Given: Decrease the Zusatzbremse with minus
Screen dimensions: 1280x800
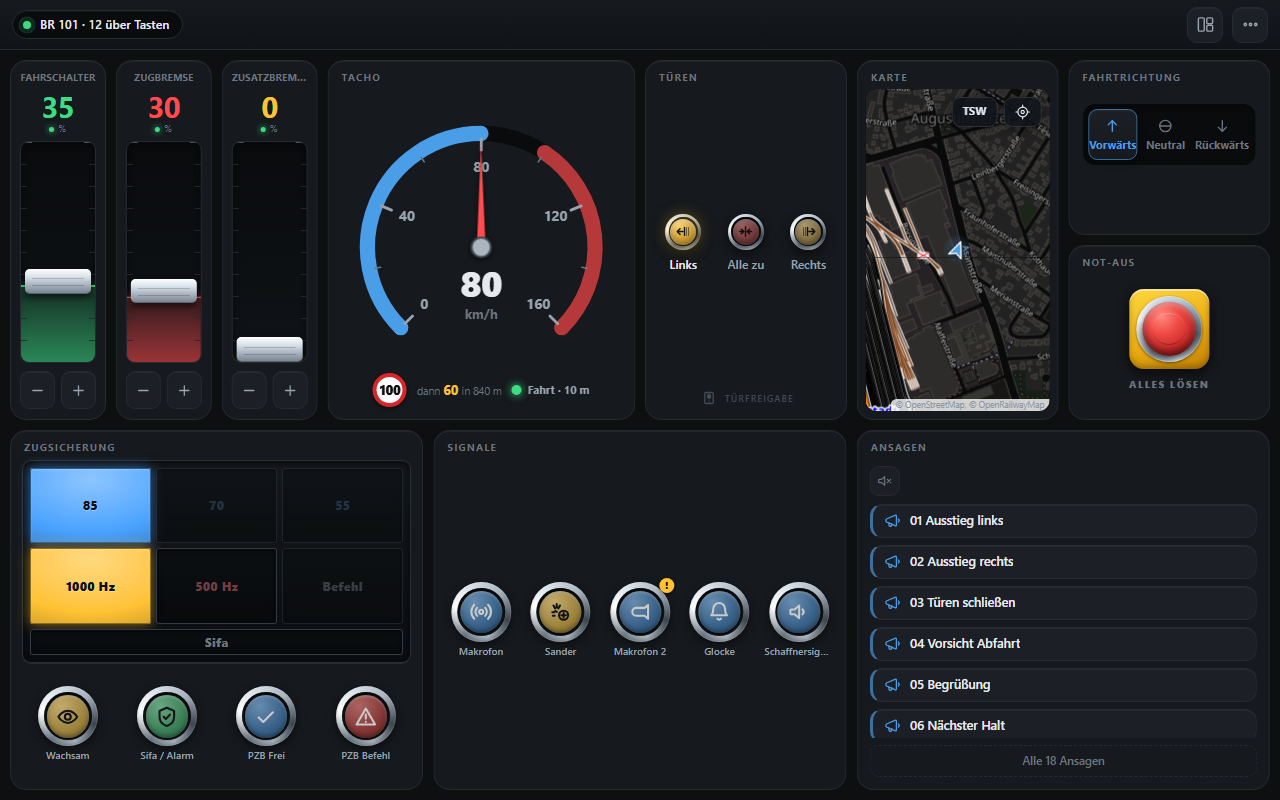Looking at the screenshot, I should (250, 391).
